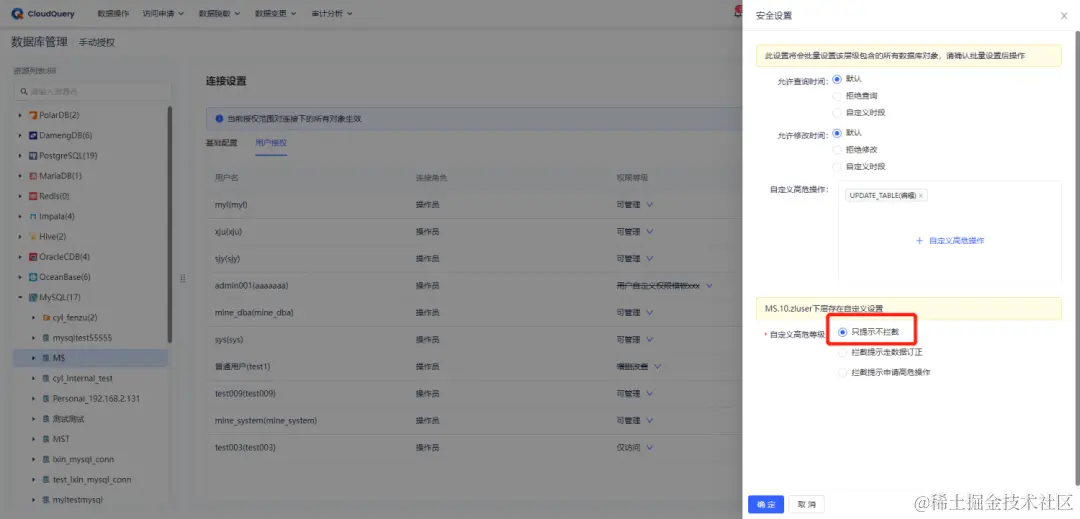Click the resource list search input

(x=92, y=92)
